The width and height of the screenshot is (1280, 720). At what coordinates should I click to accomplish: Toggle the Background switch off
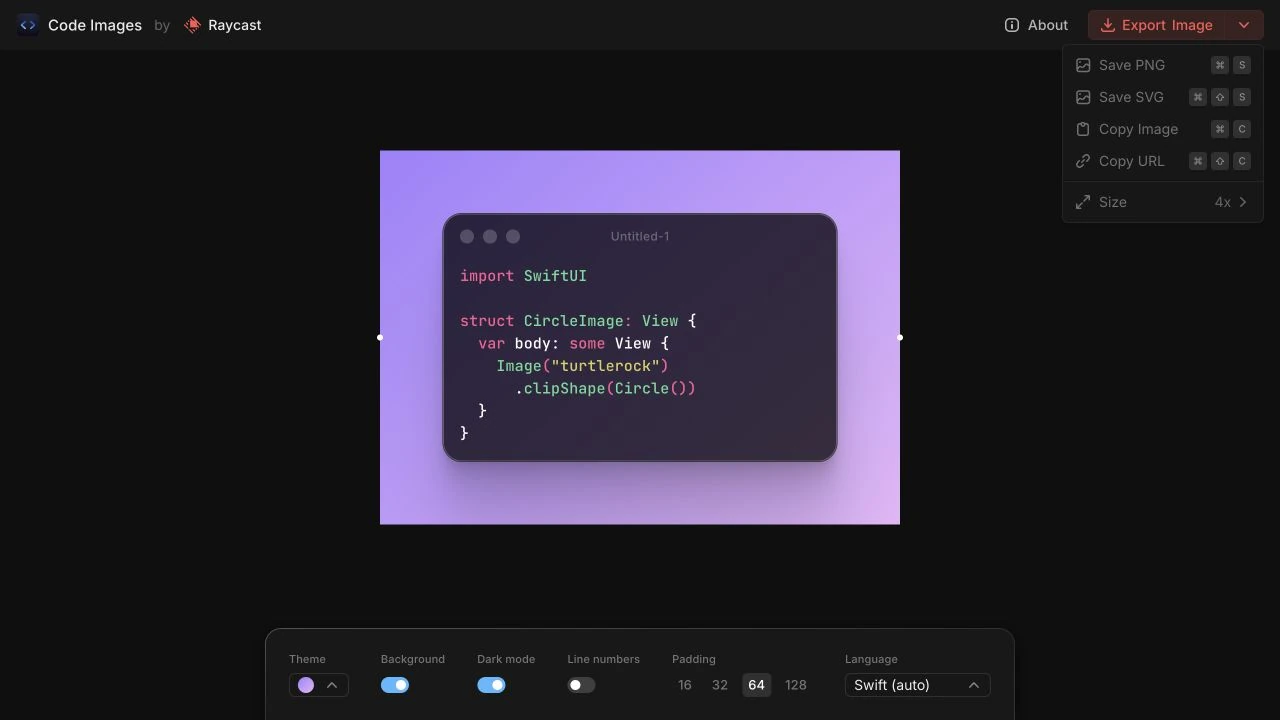pos(395,685)
